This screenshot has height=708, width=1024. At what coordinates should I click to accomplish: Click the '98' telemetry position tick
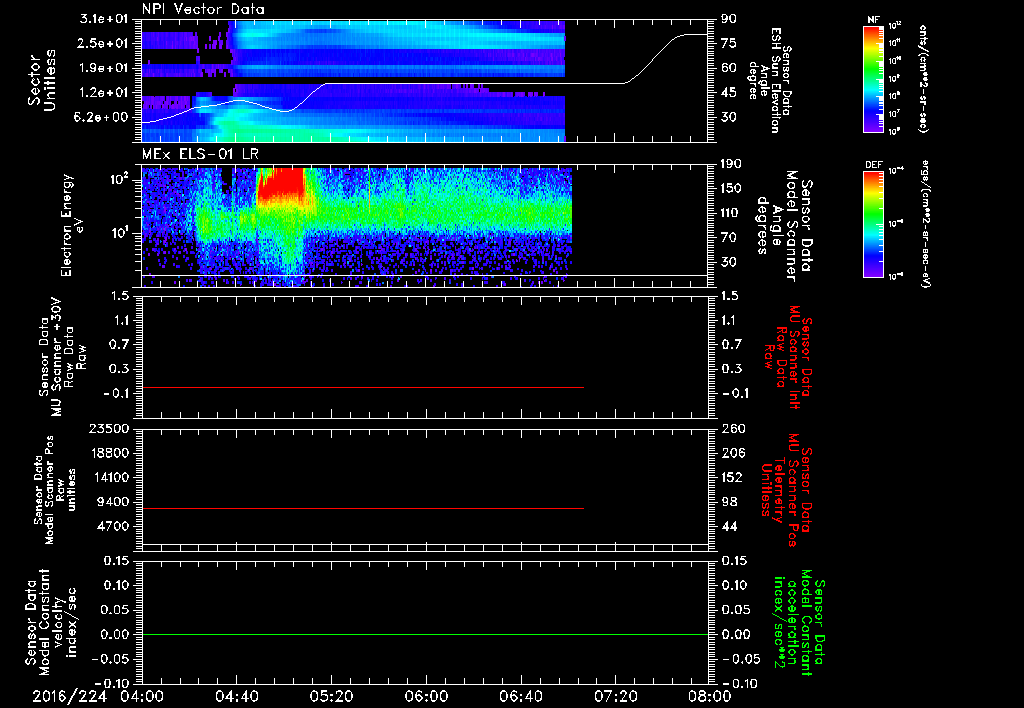729,502
